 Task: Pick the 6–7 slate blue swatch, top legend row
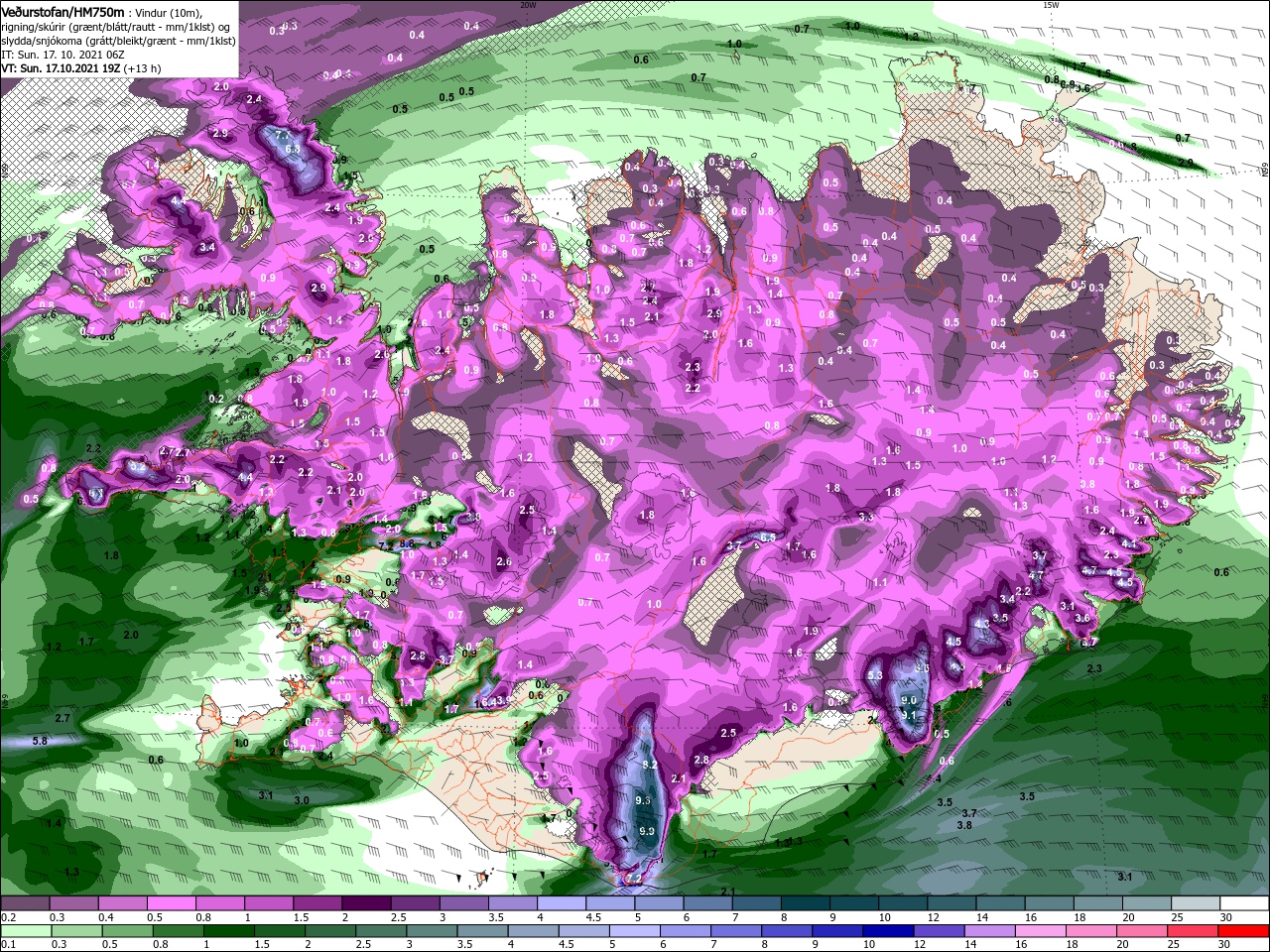705,903
